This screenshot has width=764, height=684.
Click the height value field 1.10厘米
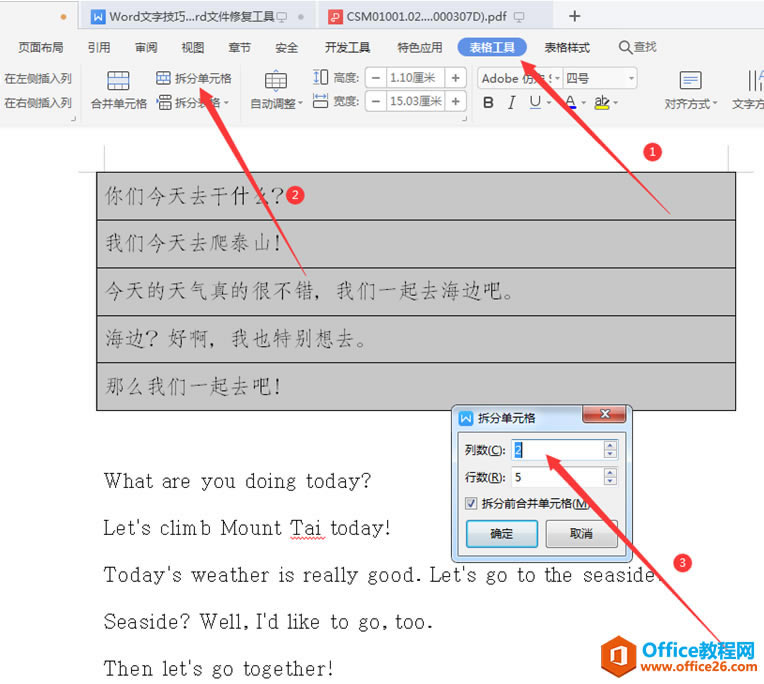click(x=415, y=78)
